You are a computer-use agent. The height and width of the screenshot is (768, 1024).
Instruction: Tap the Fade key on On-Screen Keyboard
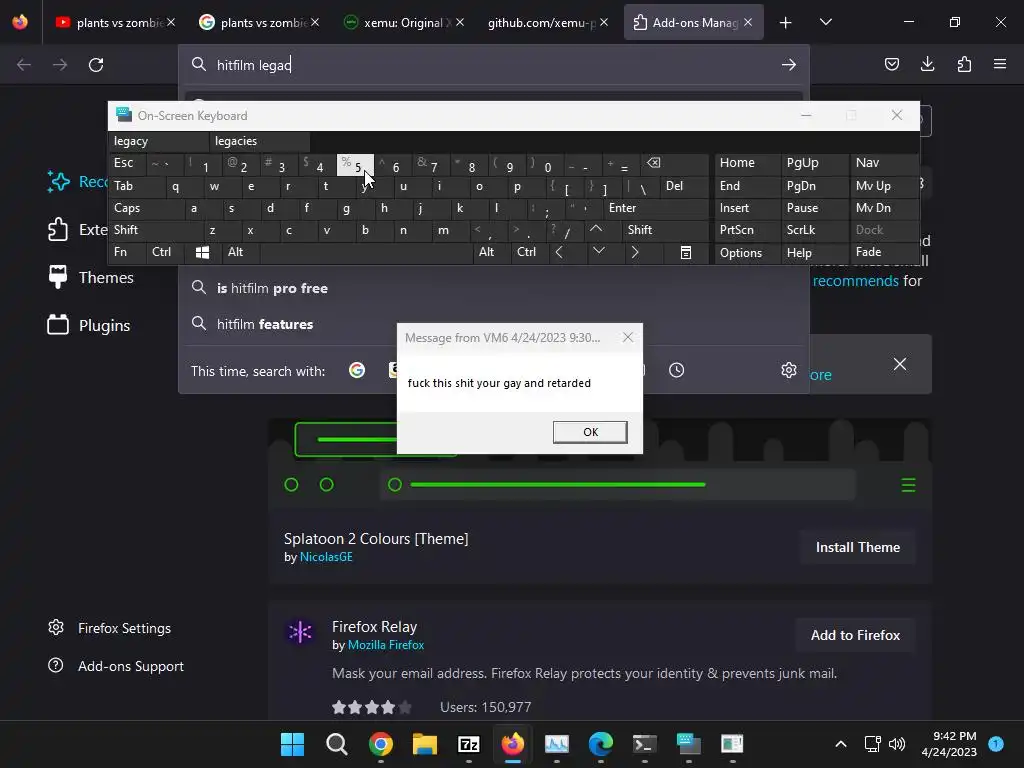pos(883,252)
